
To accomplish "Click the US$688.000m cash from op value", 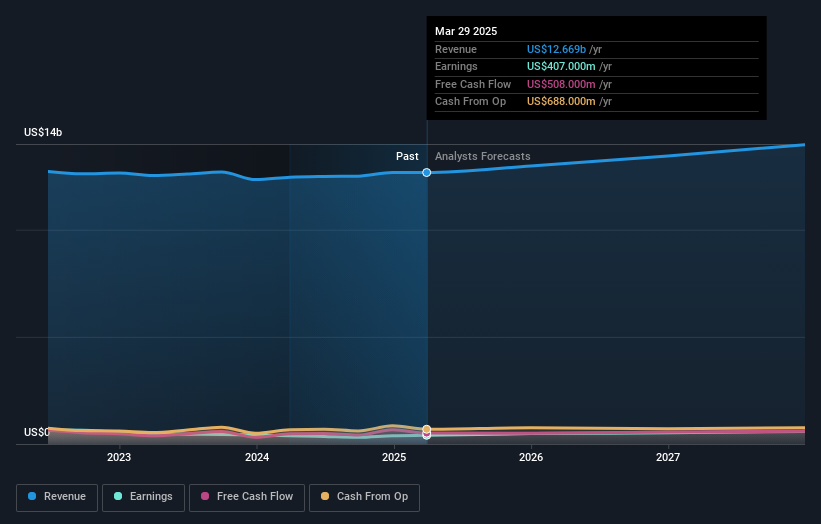I will (x=561, y=102).
